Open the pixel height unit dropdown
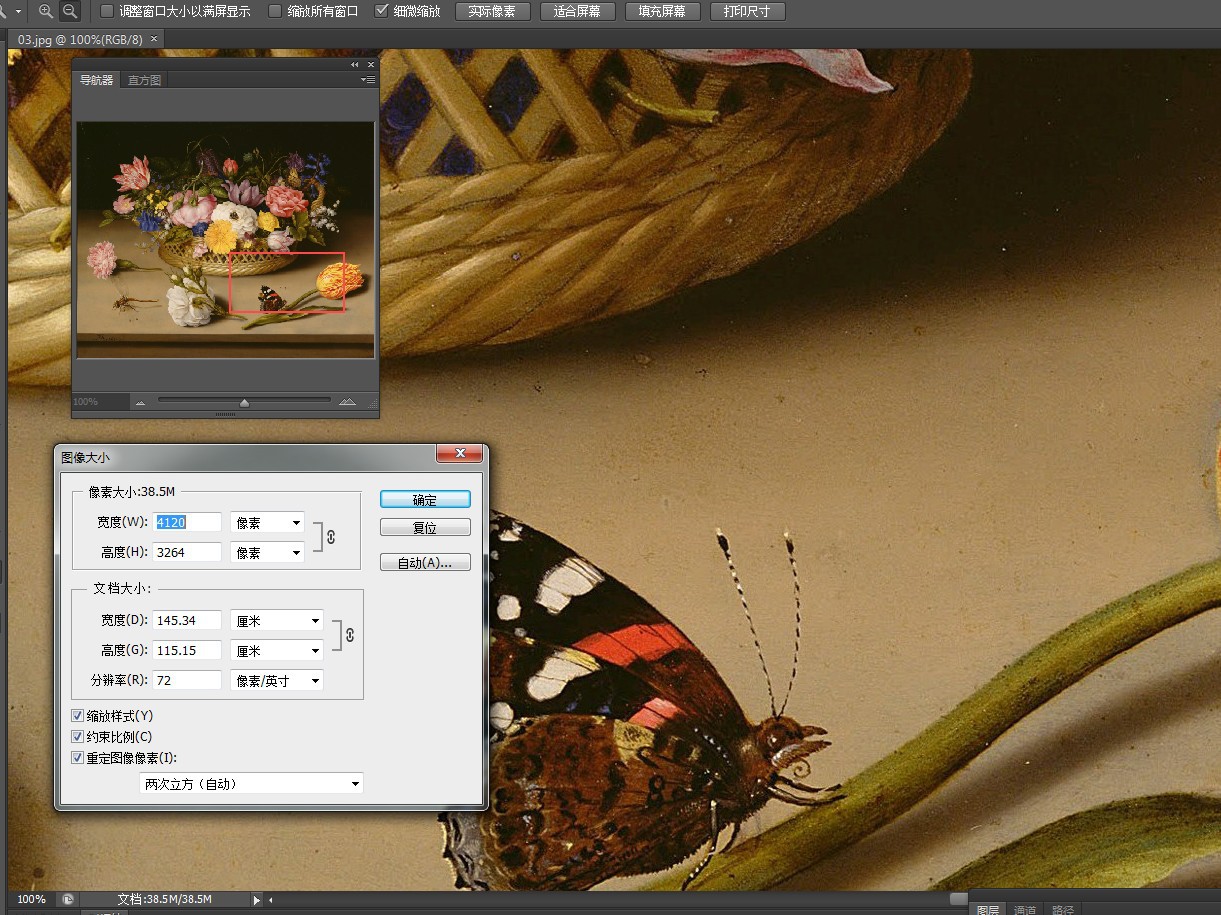Image resolution: width=1221 pixels, height=915 pixels. [267, 552]
